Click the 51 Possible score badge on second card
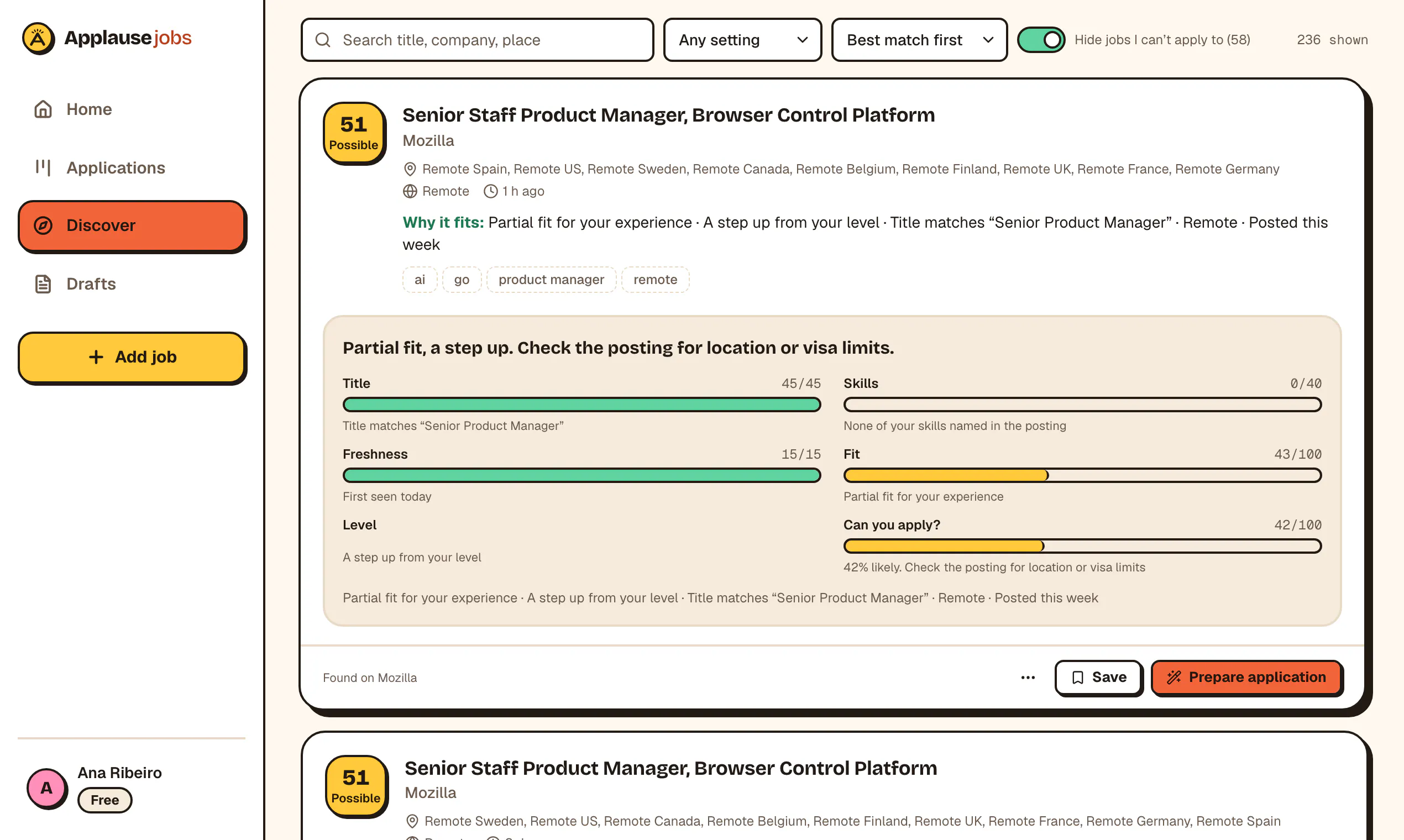This screenshot has width=1404, height=840. [x=356, y=786]
